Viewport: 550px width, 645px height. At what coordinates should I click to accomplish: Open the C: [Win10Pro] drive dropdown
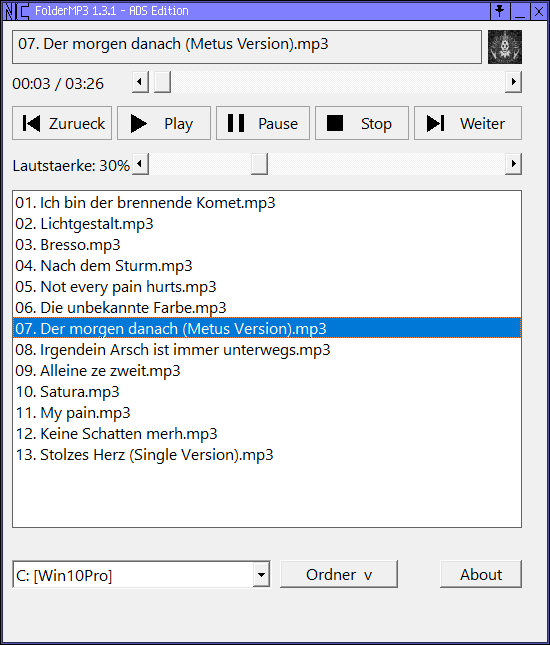[x=262, y=574]
